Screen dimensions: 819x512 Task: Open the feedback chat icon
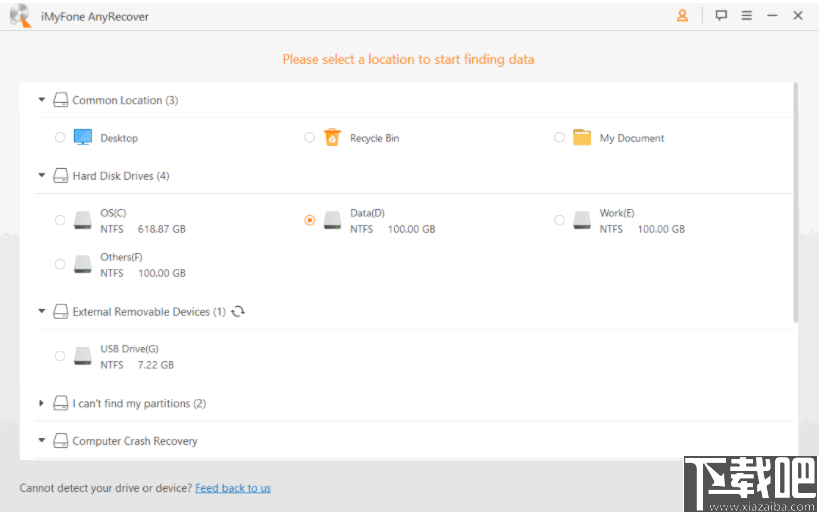(x=721, y=16)
